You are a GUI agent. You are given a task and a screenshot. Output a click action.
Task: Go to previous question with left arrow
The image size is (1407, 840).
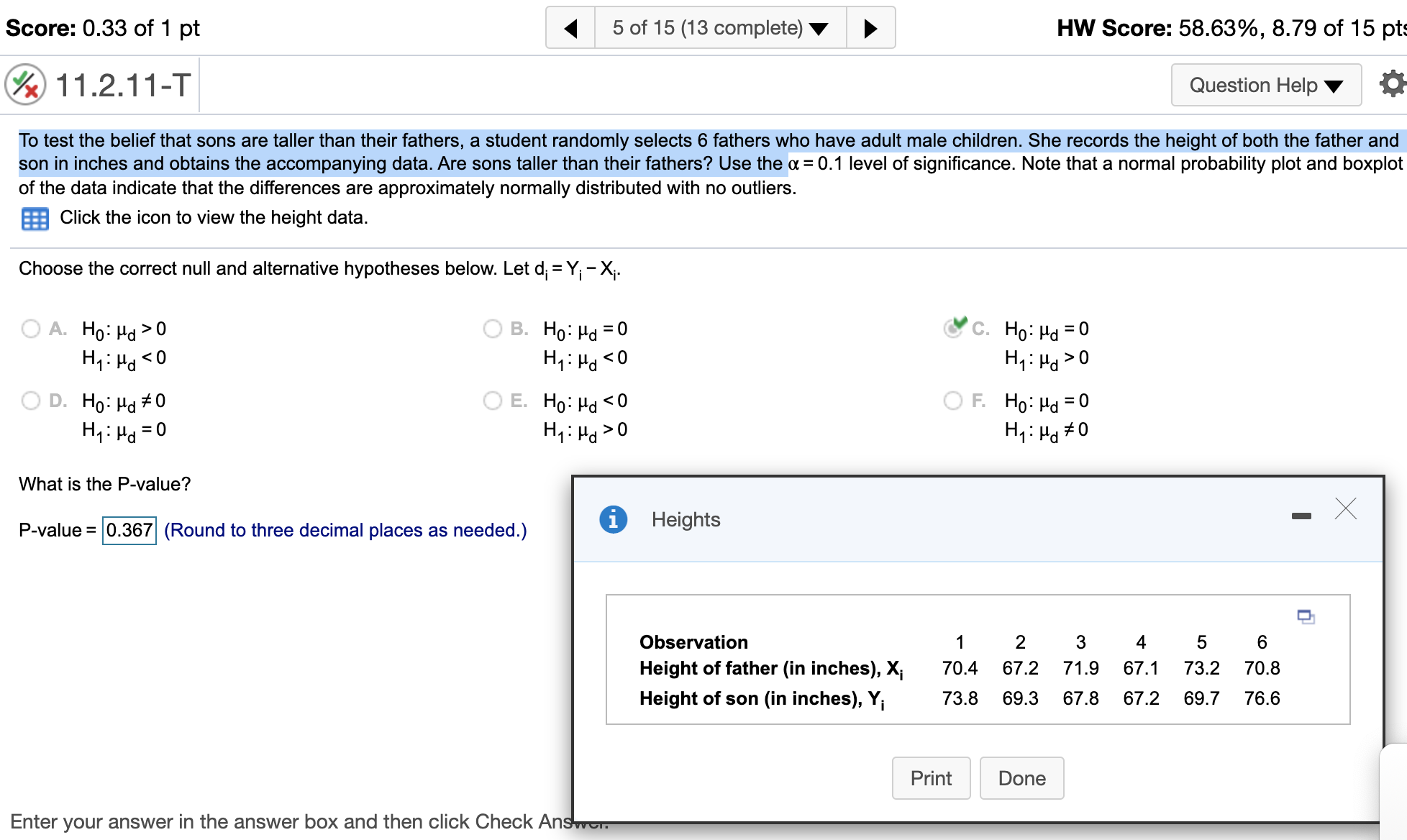tap(569, 27)
